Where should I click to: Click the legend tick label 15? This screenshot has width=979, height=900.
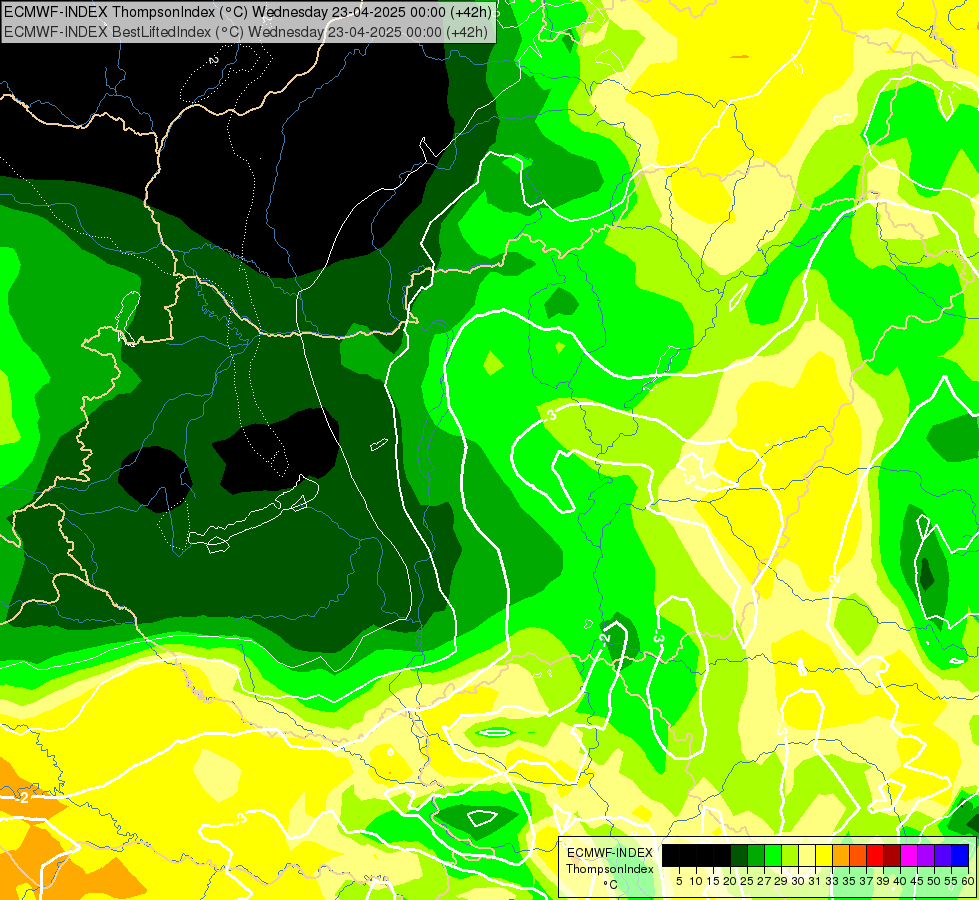pyautogui.click(x=713, y=881)
